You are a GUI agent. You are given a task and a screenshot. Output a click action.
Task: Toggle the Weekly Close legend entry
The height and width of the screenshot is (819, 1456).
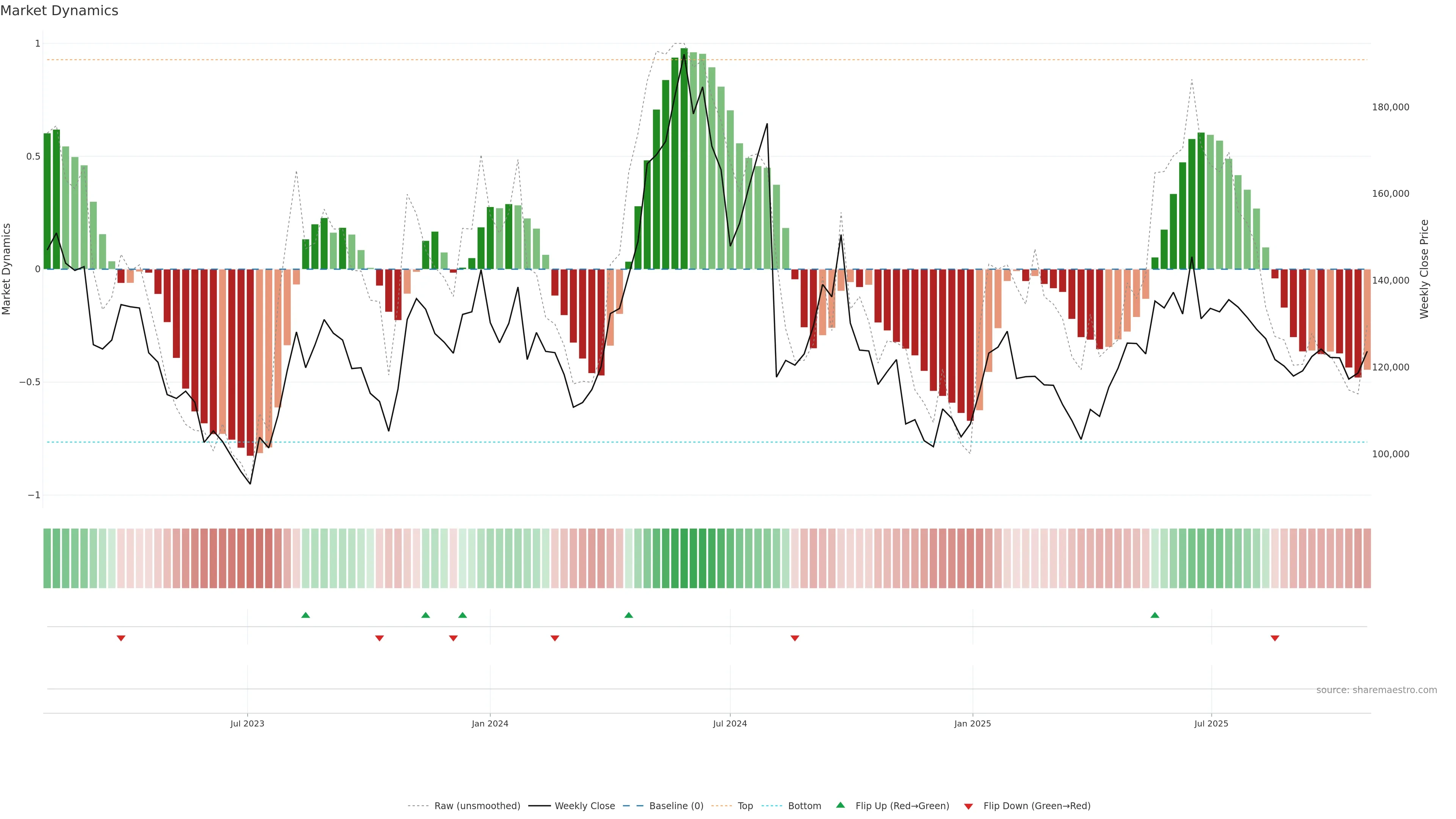coord(584,806)
